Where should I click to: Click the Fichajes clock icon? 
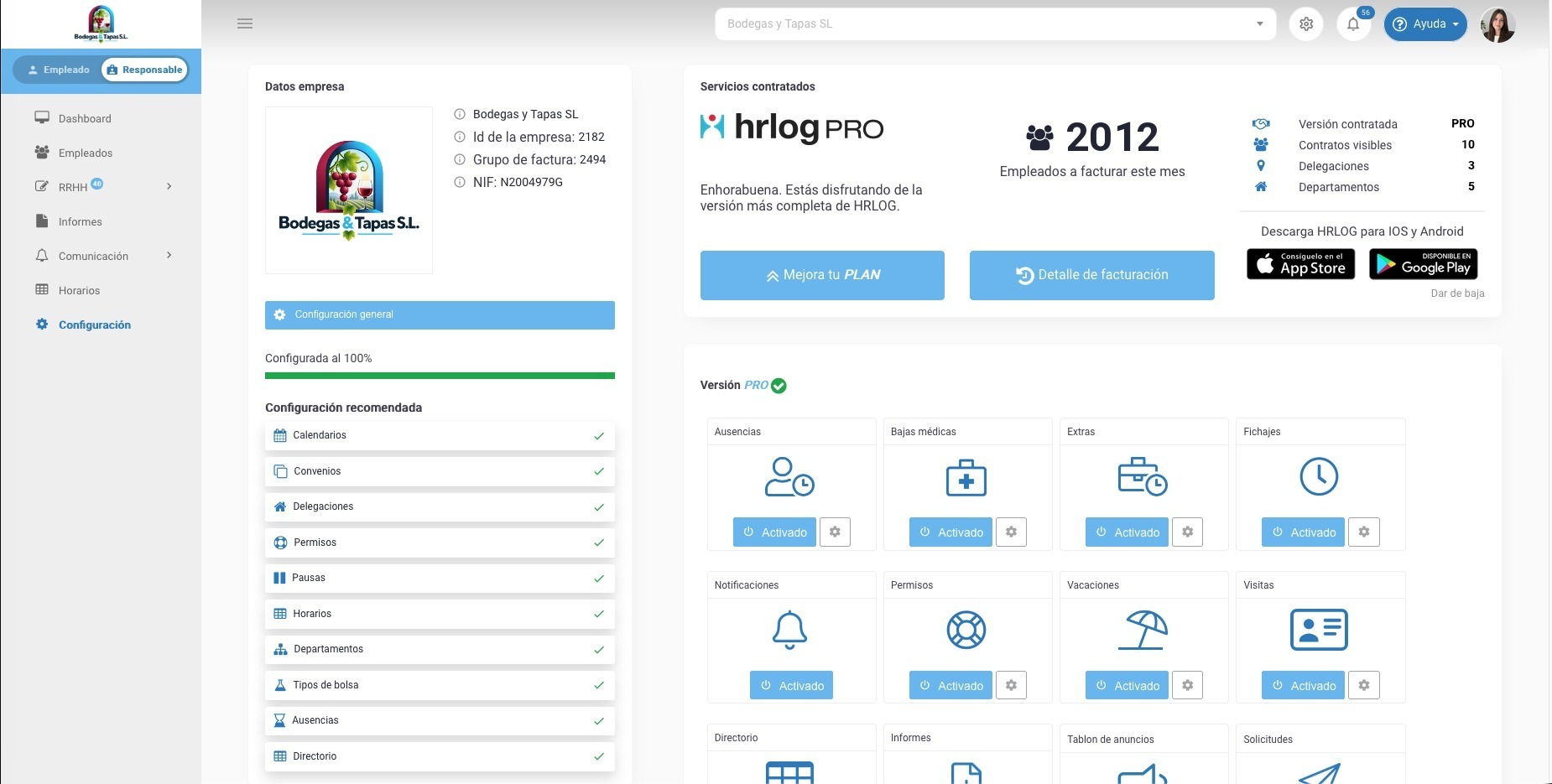click(1319, 476)
